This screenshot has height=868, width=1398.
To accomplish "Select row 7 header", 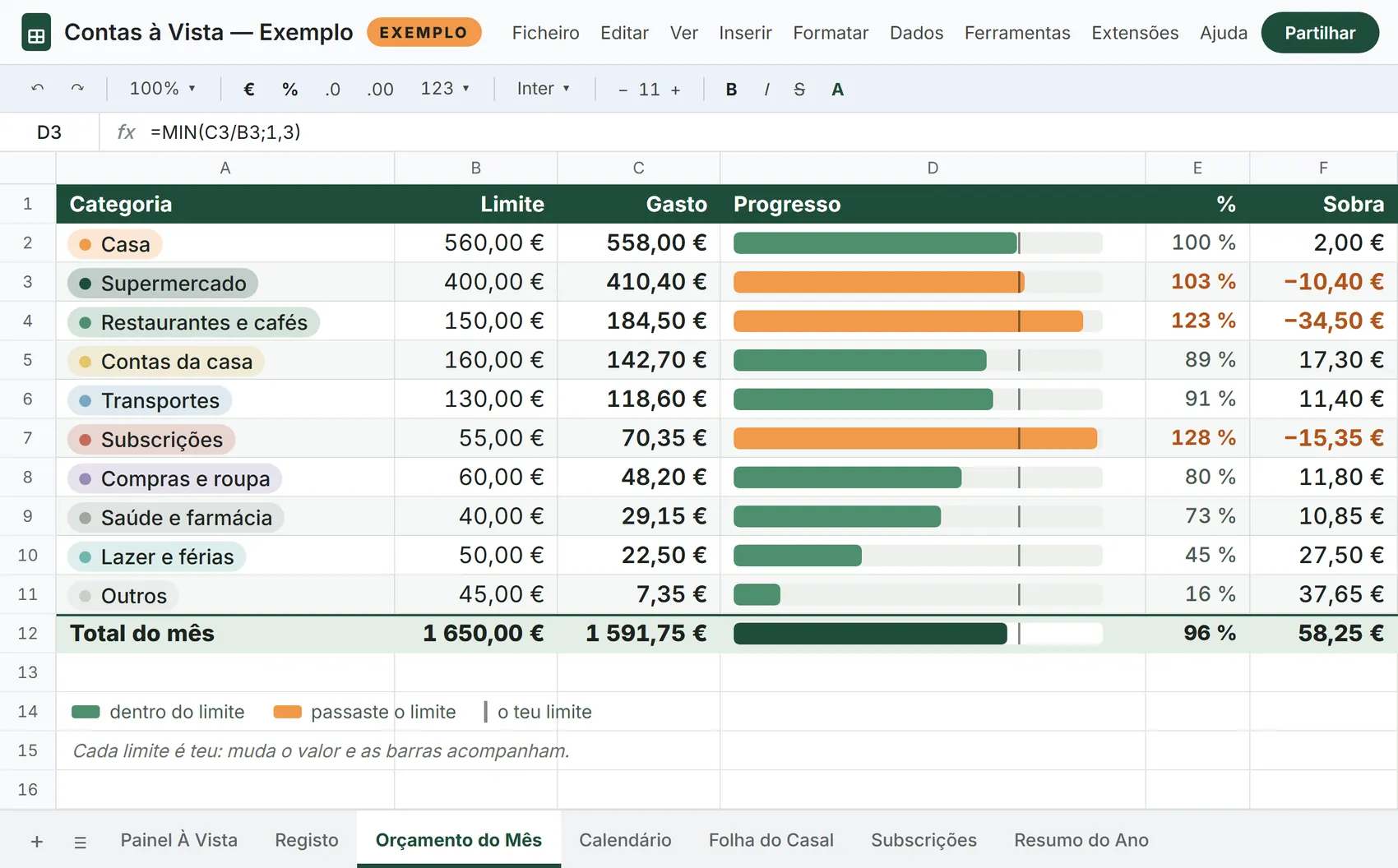I will click(28, 438).
